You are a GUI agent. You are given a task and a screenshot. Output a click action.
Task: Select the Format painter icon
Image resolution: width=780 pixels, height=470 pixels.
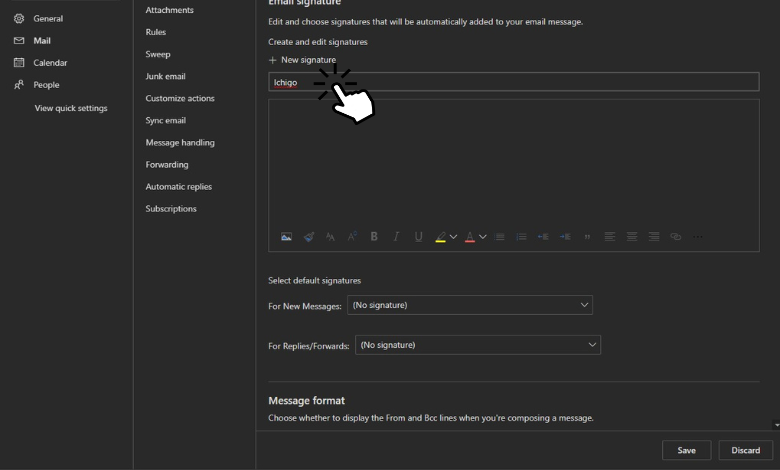coord(309,237)
